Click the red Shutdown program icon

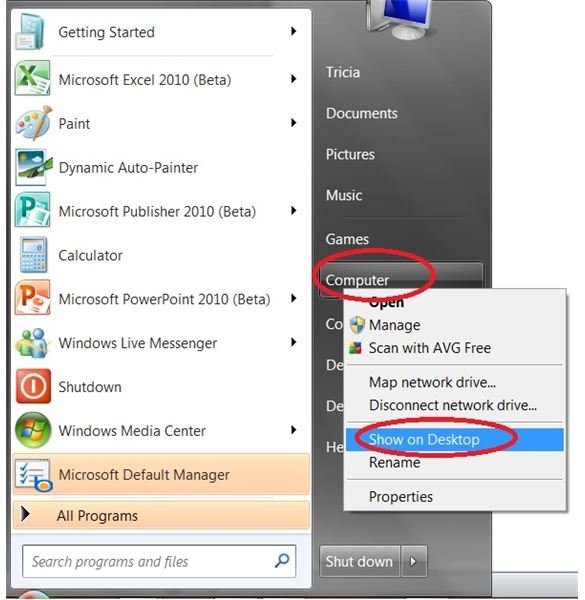[x=33, y=386]
